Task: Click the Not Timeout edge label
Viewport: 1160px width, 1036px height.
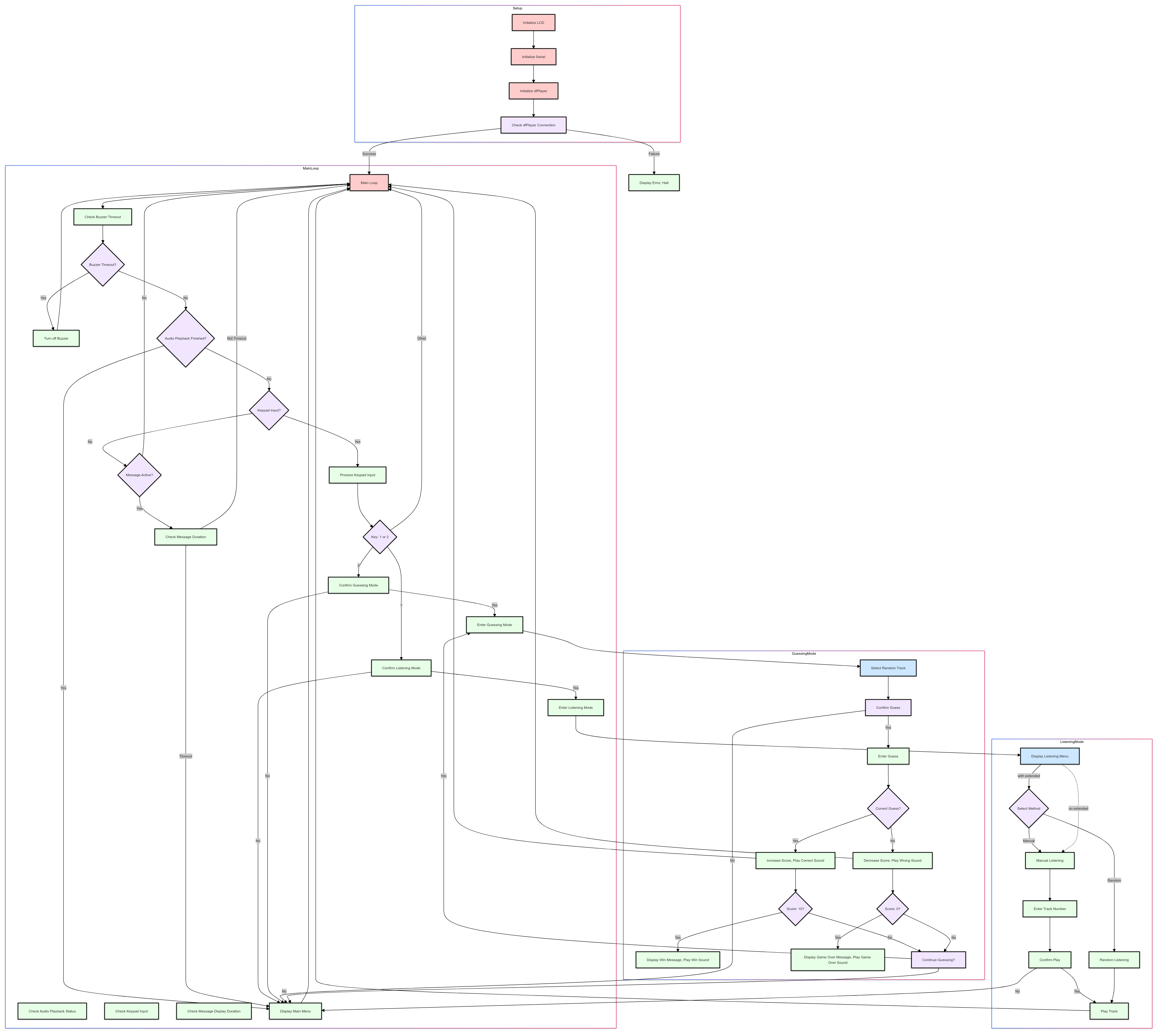Action: pos(237,338)
